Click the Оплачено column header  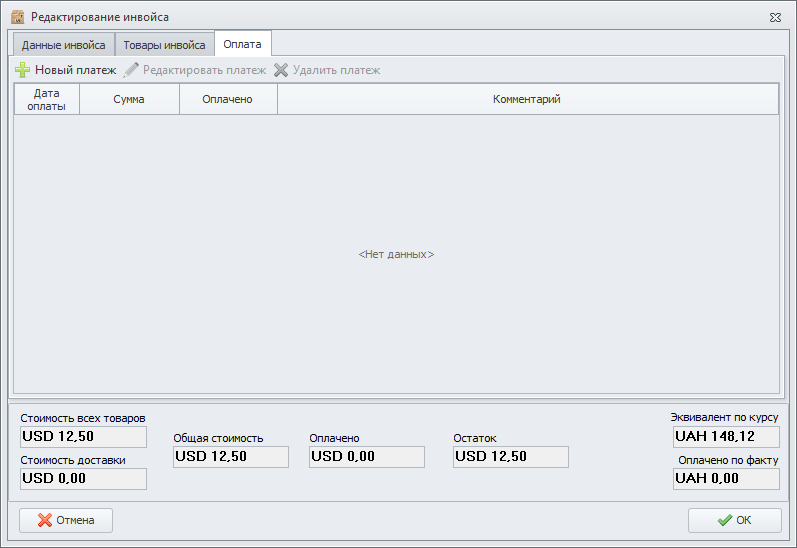coord(227,99)
